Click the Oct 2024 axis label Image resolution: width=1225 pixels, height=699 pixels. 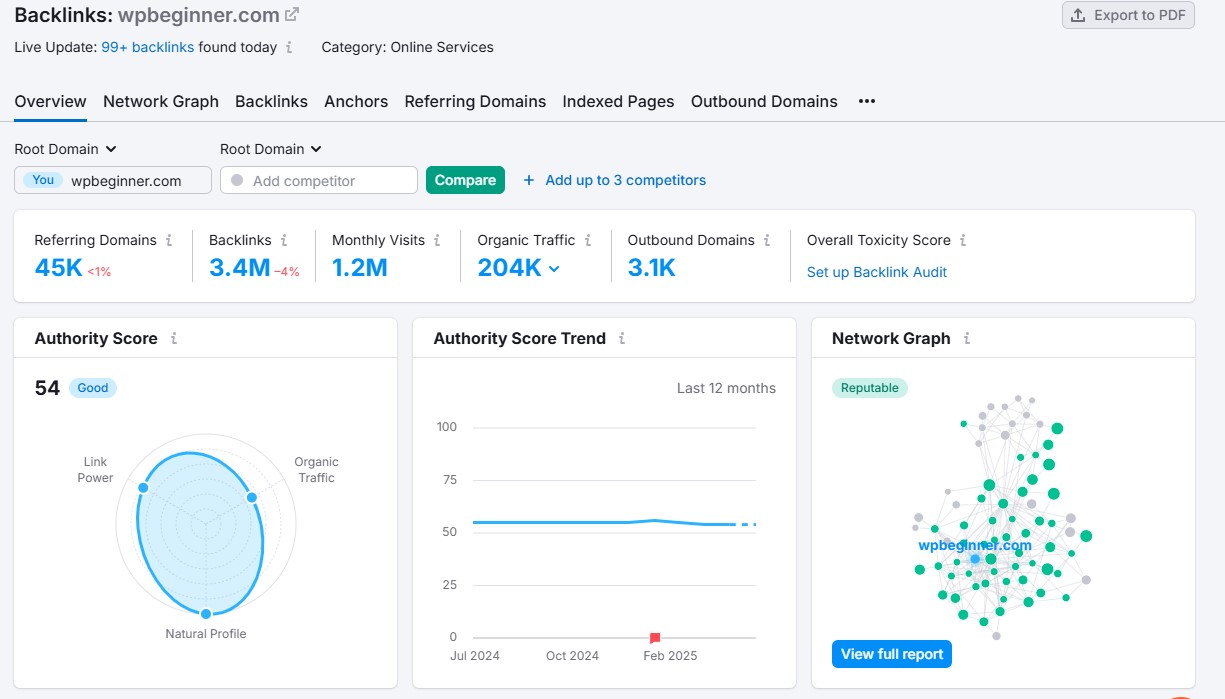point(572,656)
